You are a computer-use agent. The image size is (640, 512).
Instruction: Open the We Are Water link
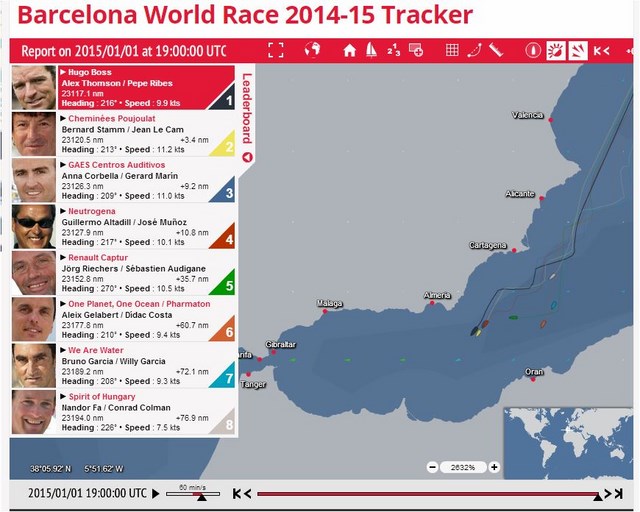(x=96, y=350)
